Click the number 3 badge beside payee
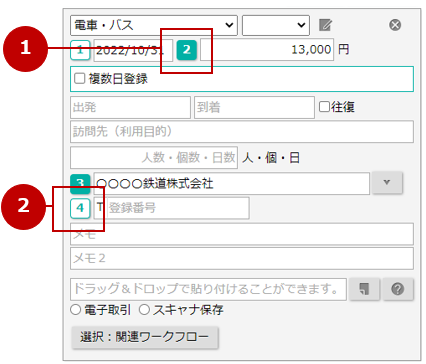This screenshot has width=426, height=364. pos(80,184)
